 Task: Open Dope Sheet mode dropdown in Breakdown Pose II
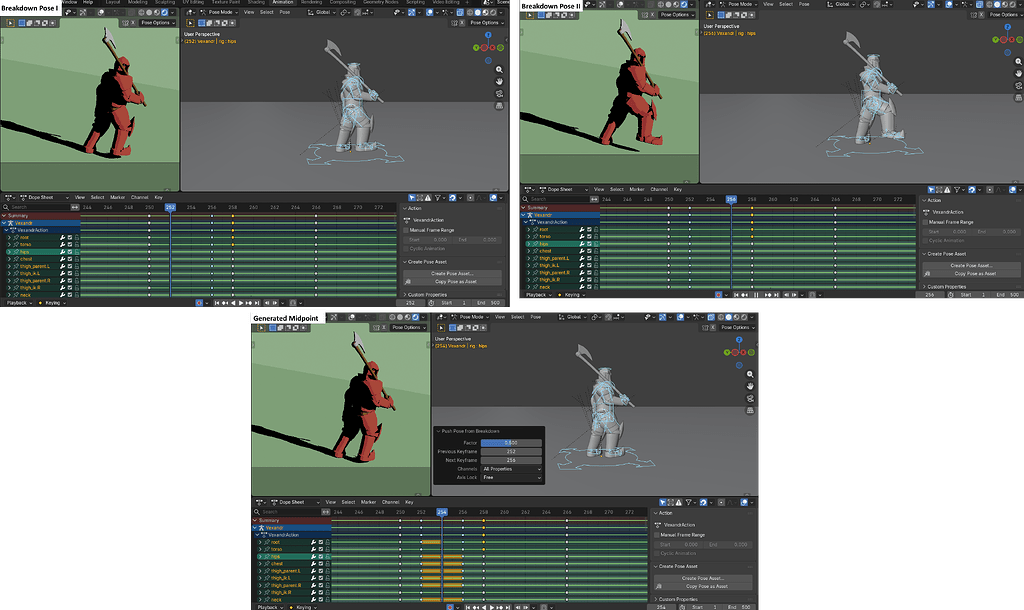point(564,189)
